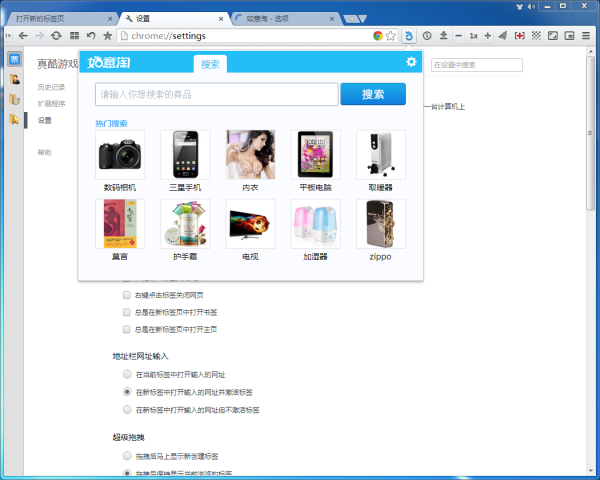Check 总是在新标签页中打开主页 option
600x480 pixels.
point(127,329)
